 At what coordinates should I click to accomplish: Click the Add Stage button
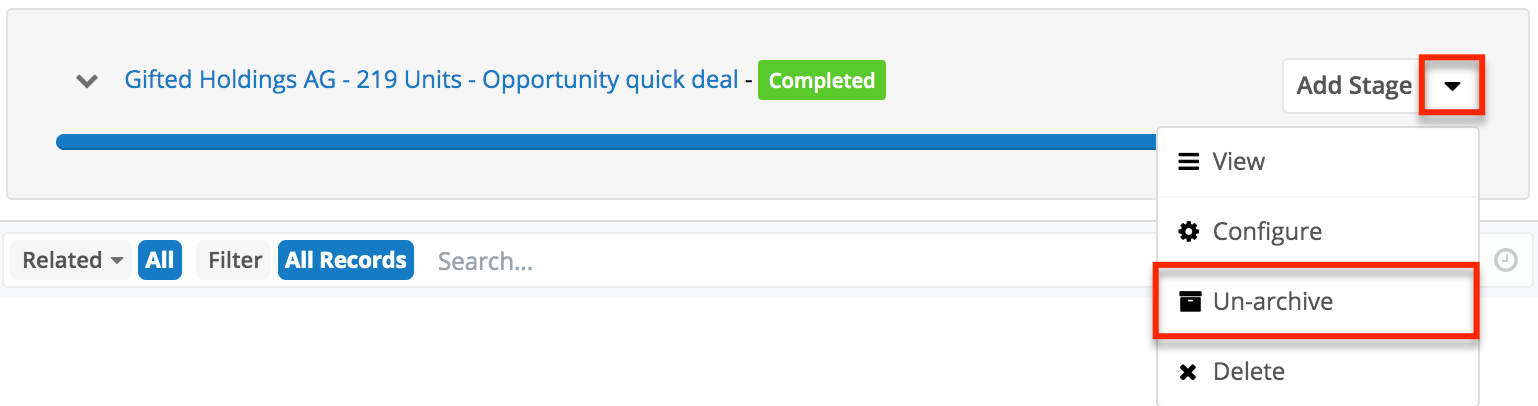[x=1352, y=86]
